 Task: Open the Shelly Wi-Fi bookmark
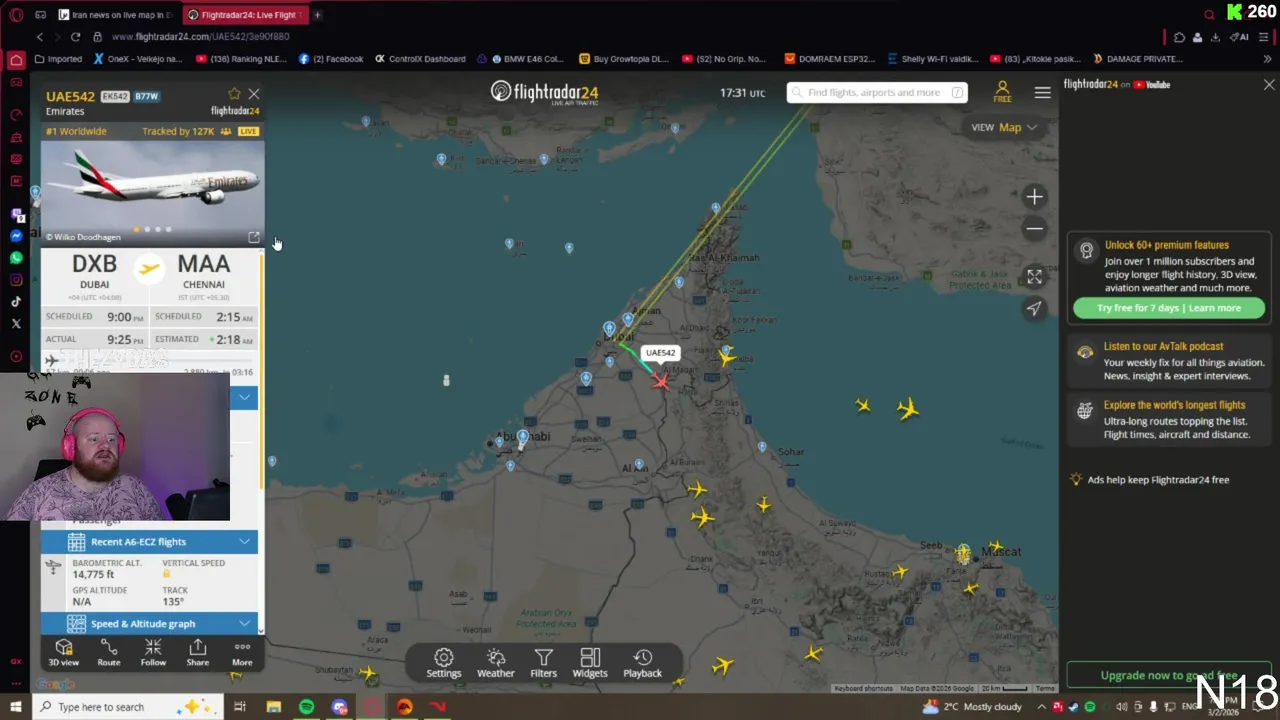pos(931,59)
